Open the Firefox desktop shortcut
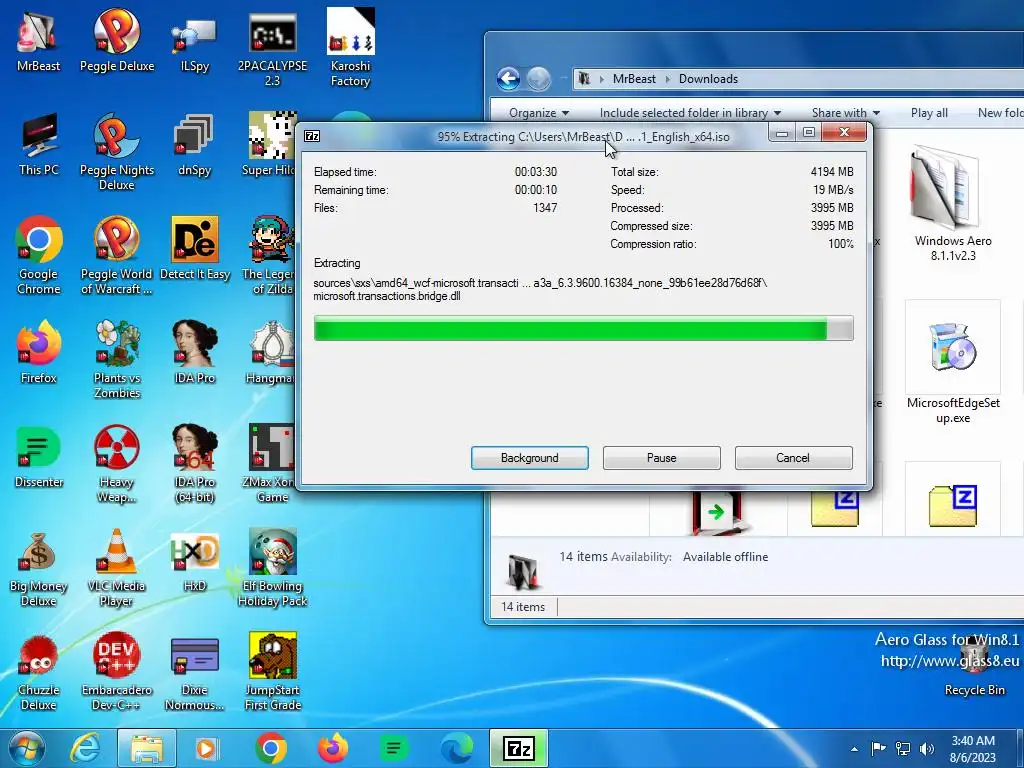1024x768 pixels. pos(39,353)
